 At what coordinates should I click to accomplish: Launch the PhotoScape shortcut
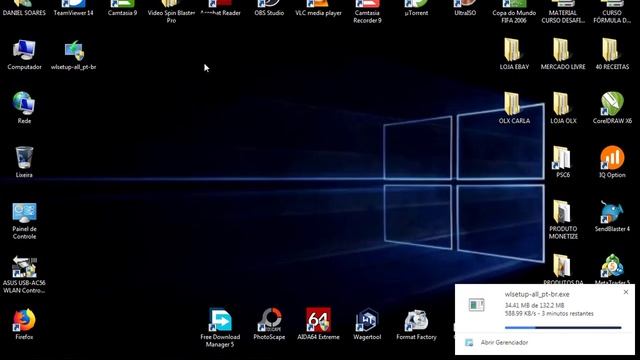(269, 324)
